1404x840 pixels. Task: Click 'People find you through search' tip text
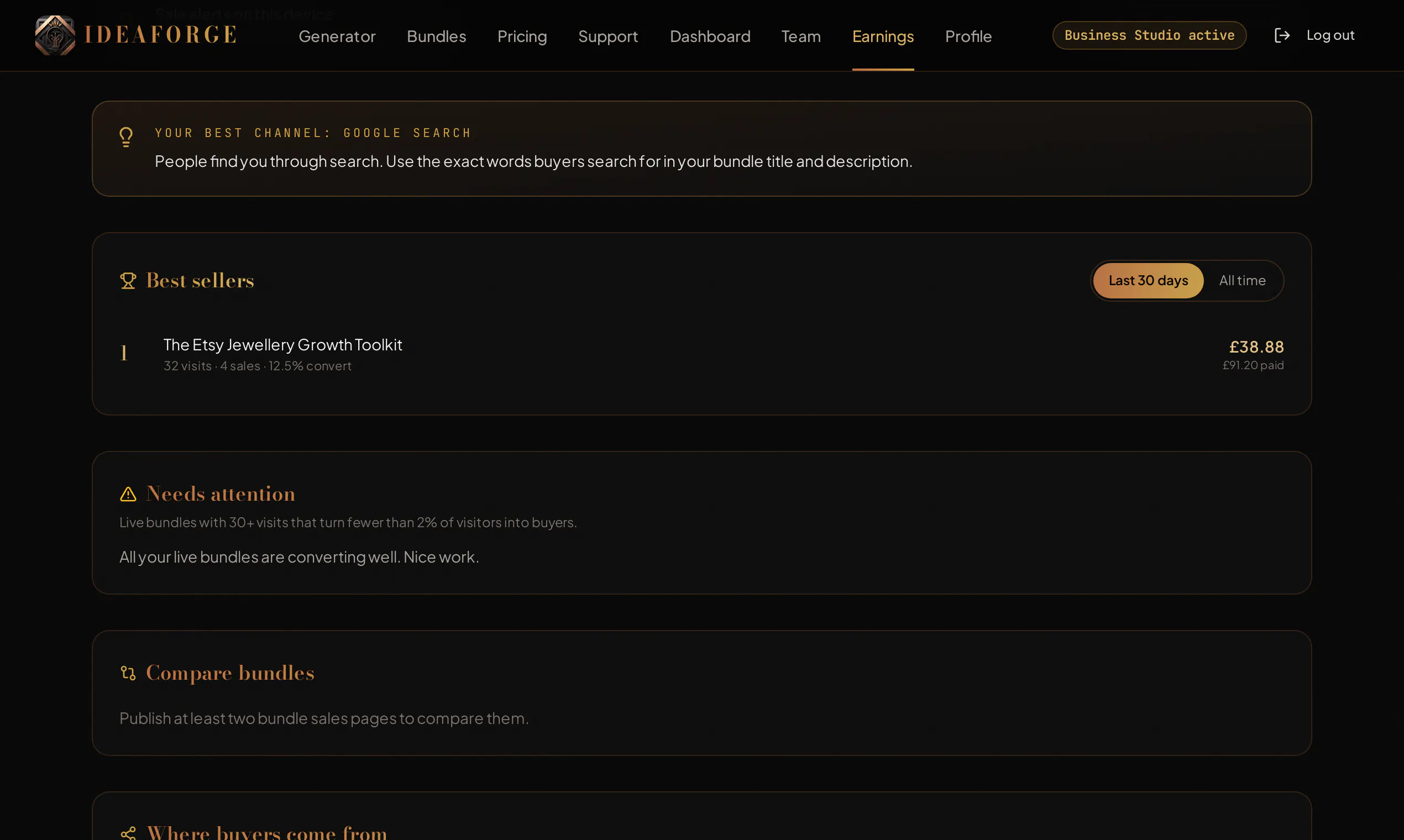point(533,161)
